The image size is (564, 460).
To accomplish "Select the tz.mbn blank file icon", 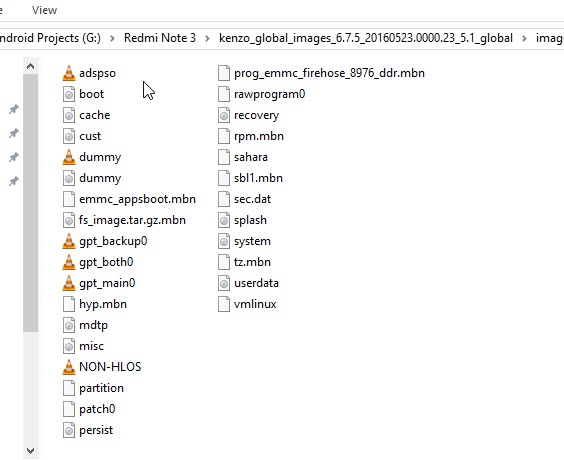I will coord(224,262).
